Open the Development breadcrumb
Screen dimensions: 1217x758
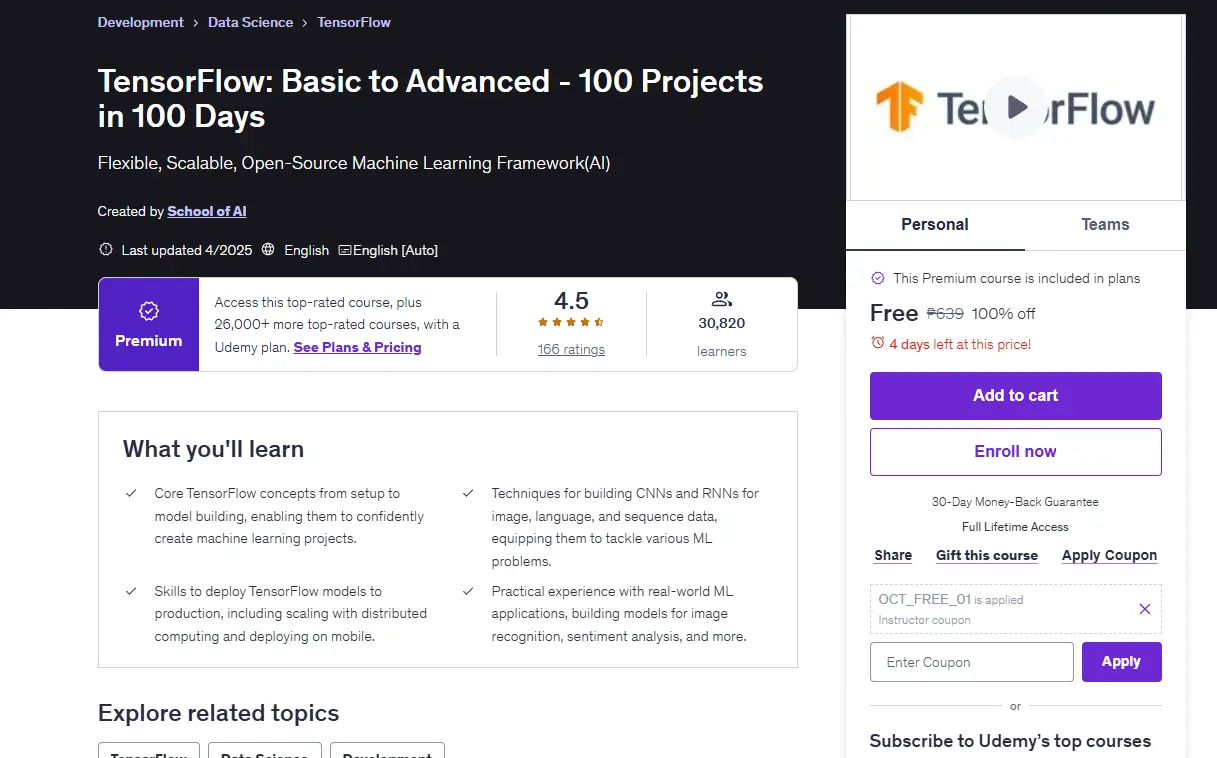(141, 22)
